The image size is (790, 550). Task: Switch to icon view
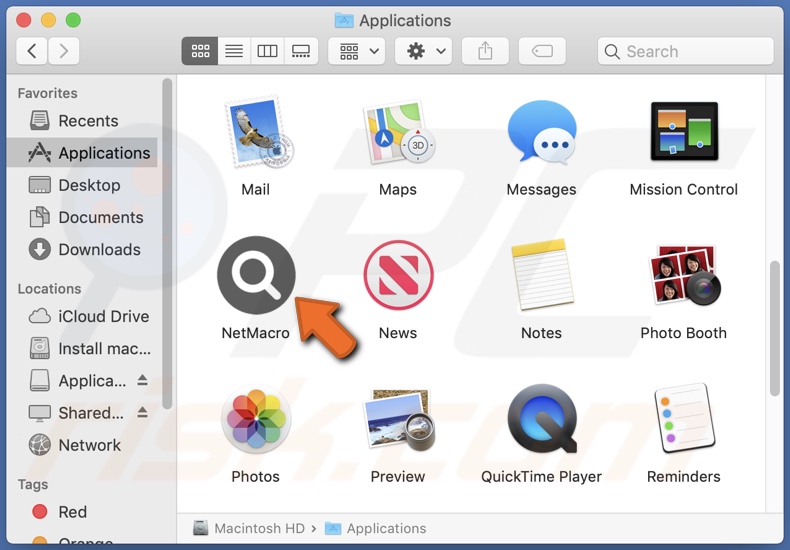pos(200,51)
